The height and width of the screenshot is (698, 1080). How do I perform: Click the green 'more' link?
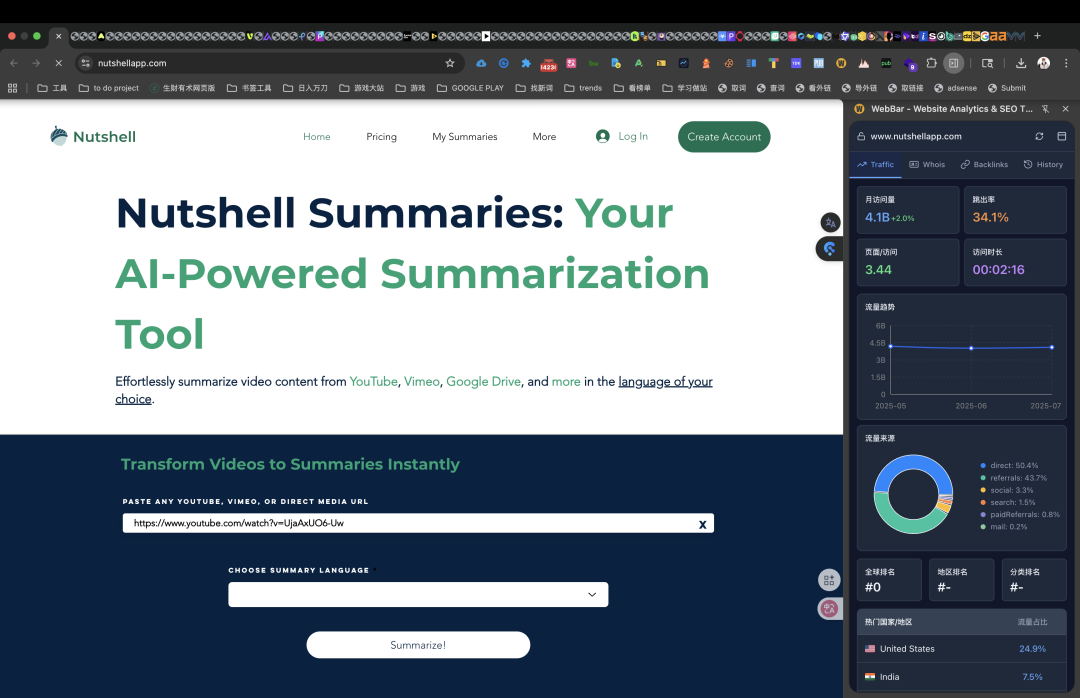coord(566,381)
